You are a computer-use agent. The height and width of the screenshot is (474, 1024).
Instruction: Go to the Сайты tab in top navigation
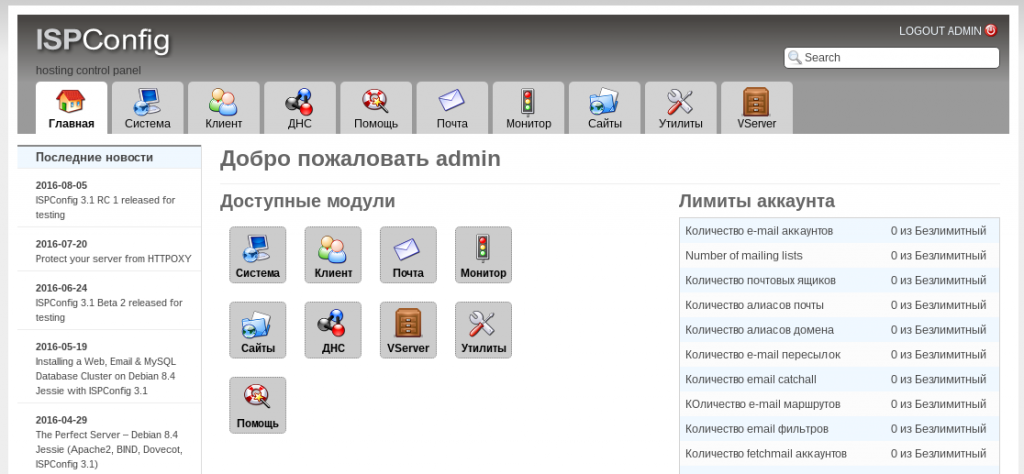(x=605, y=108)
